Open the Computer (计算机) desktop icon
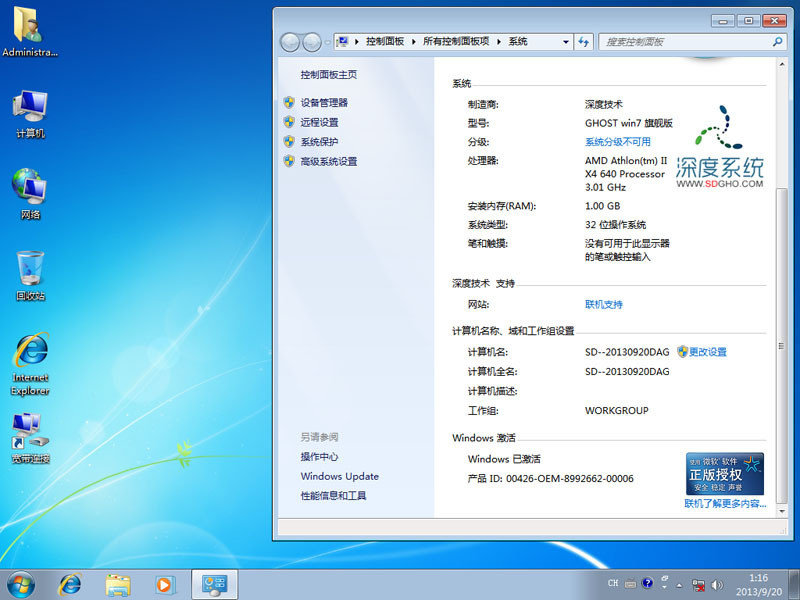Screen dimensions: 800x600 tap(30, 113)
